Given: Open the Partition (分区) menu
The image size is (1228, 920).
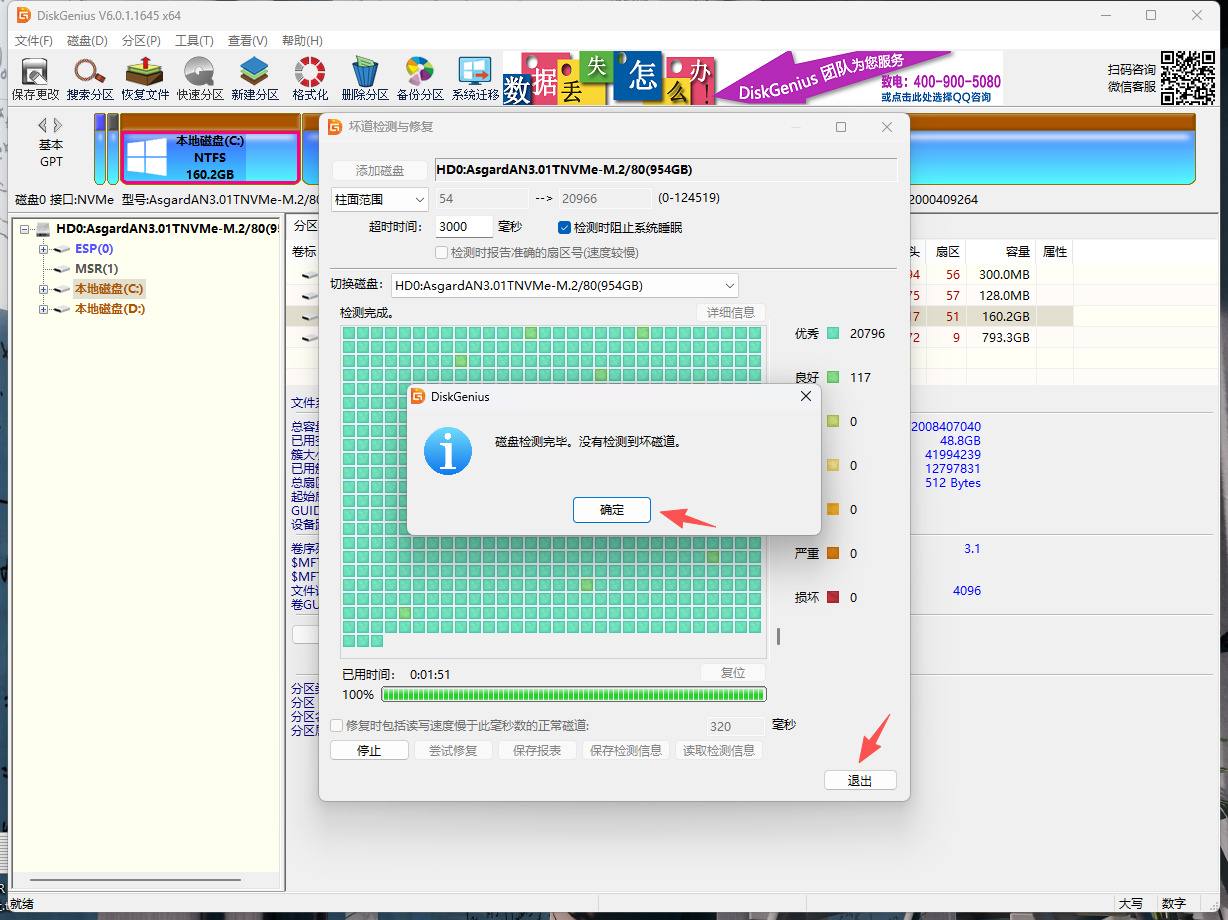Looking at the screenshot, I should point(141,41).
